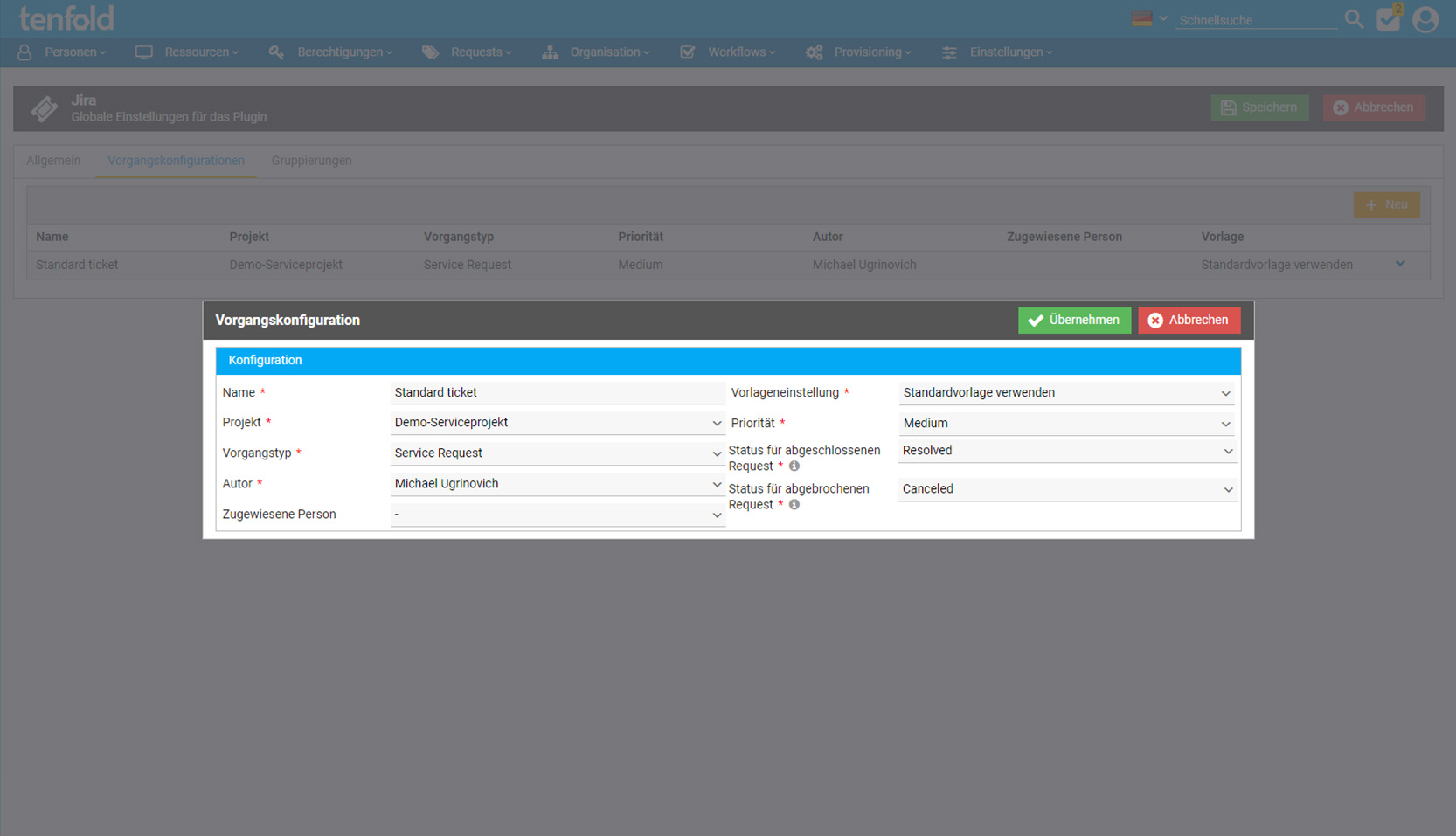
Task: Open the tasks checkmark notification icon
Action: coord(1389,18)
